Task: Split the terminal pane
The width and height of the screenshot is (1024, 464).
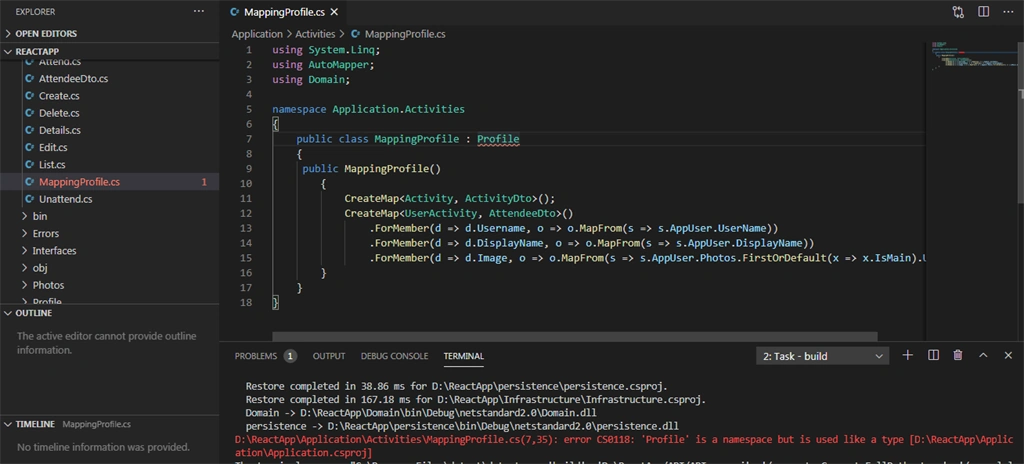Action: (933, 356)
